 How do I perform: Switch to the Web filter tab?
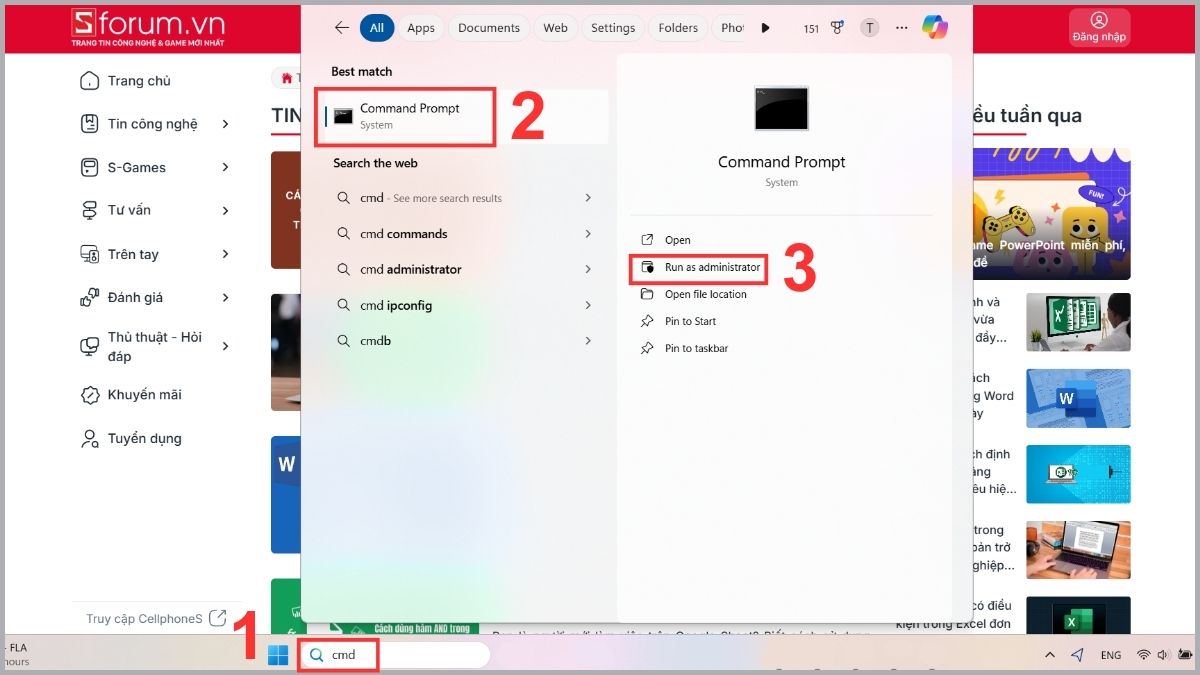point(556,28)
